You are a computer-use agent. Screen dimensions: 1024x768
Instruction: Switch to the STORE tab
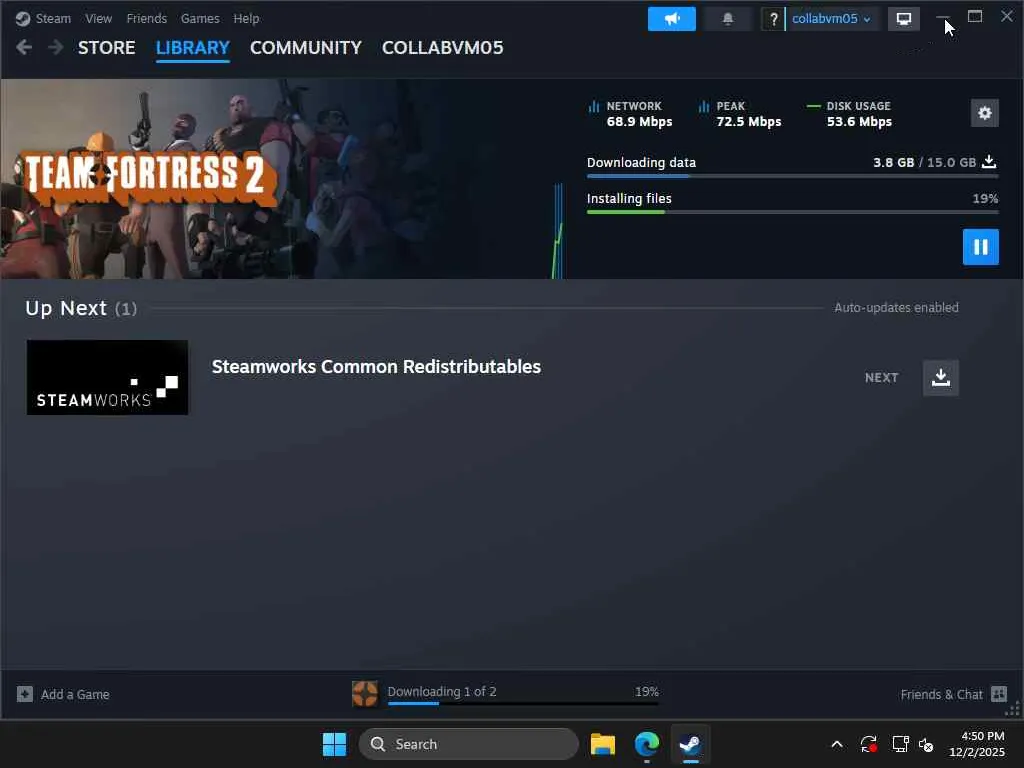(106, 48)
